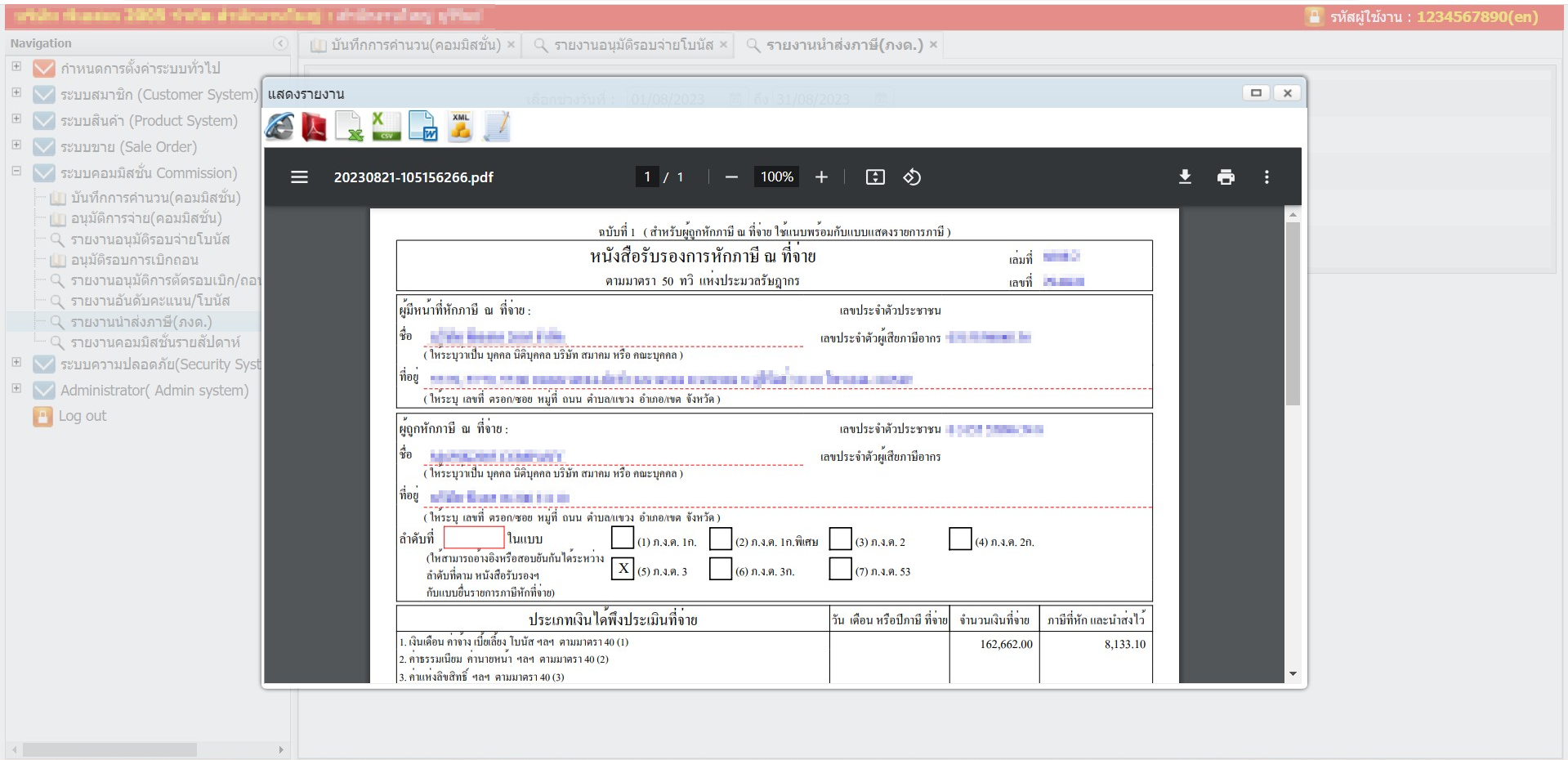The width and height of the screenshot is (1568, 760).
Task: Check the ภ.ง.ด. 1ก. checkbox
Action: [623, 539]
